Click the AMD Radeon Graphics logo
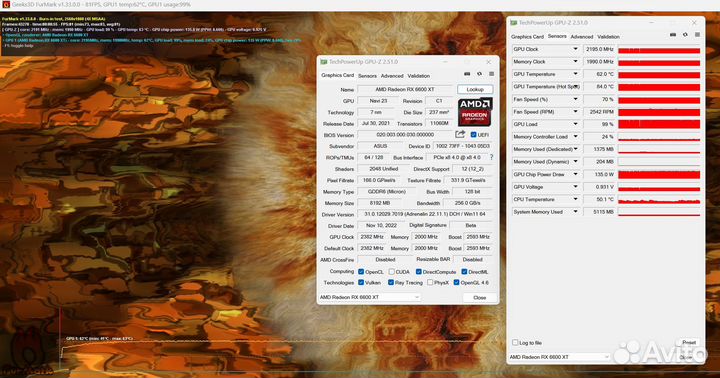This screenshot has width=720, height=378. coord(475,112)
